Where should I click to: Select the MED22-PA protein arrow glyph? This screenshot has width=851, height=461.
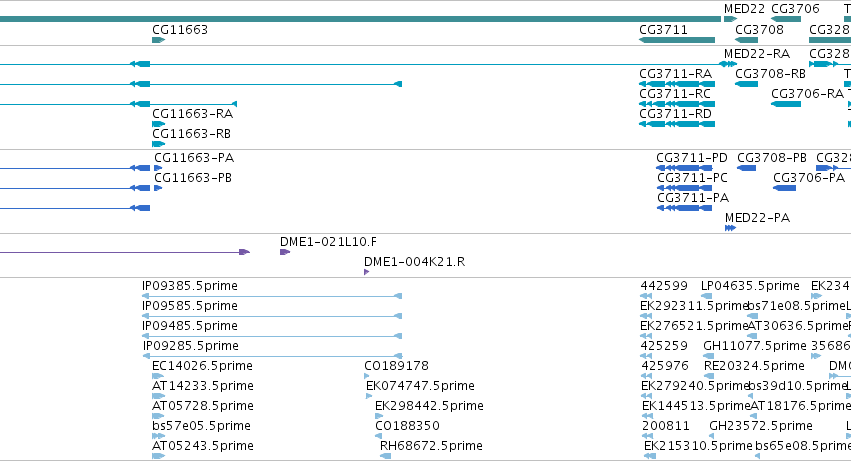731,229
